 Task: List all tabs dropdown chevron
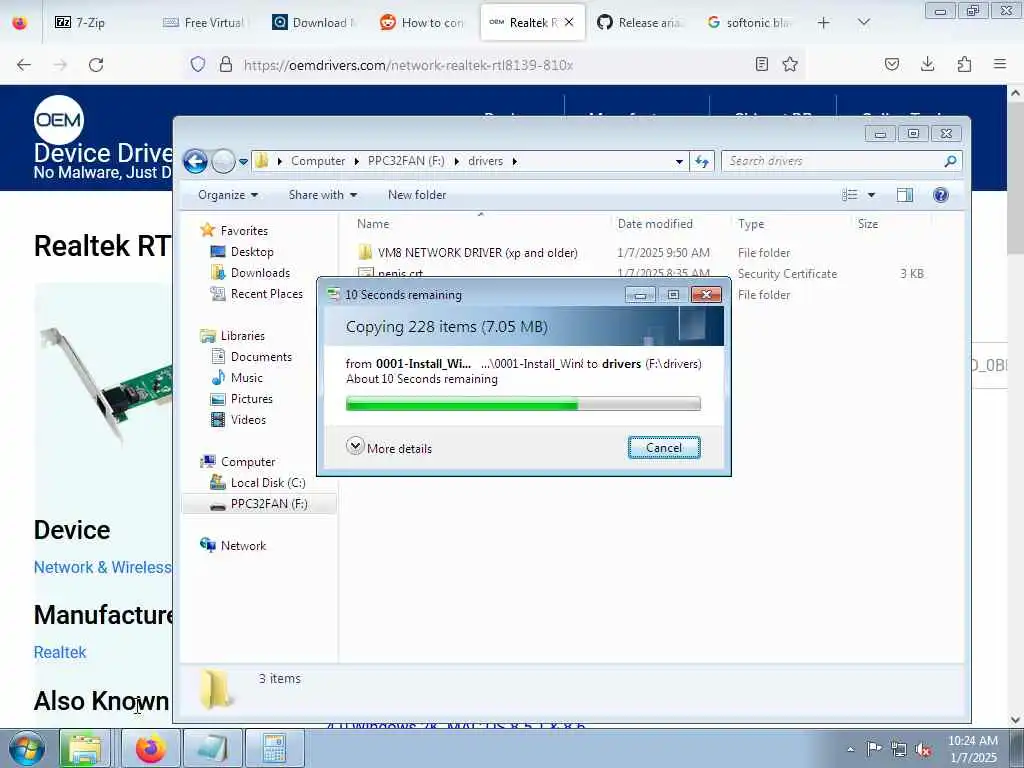point(863,23)
